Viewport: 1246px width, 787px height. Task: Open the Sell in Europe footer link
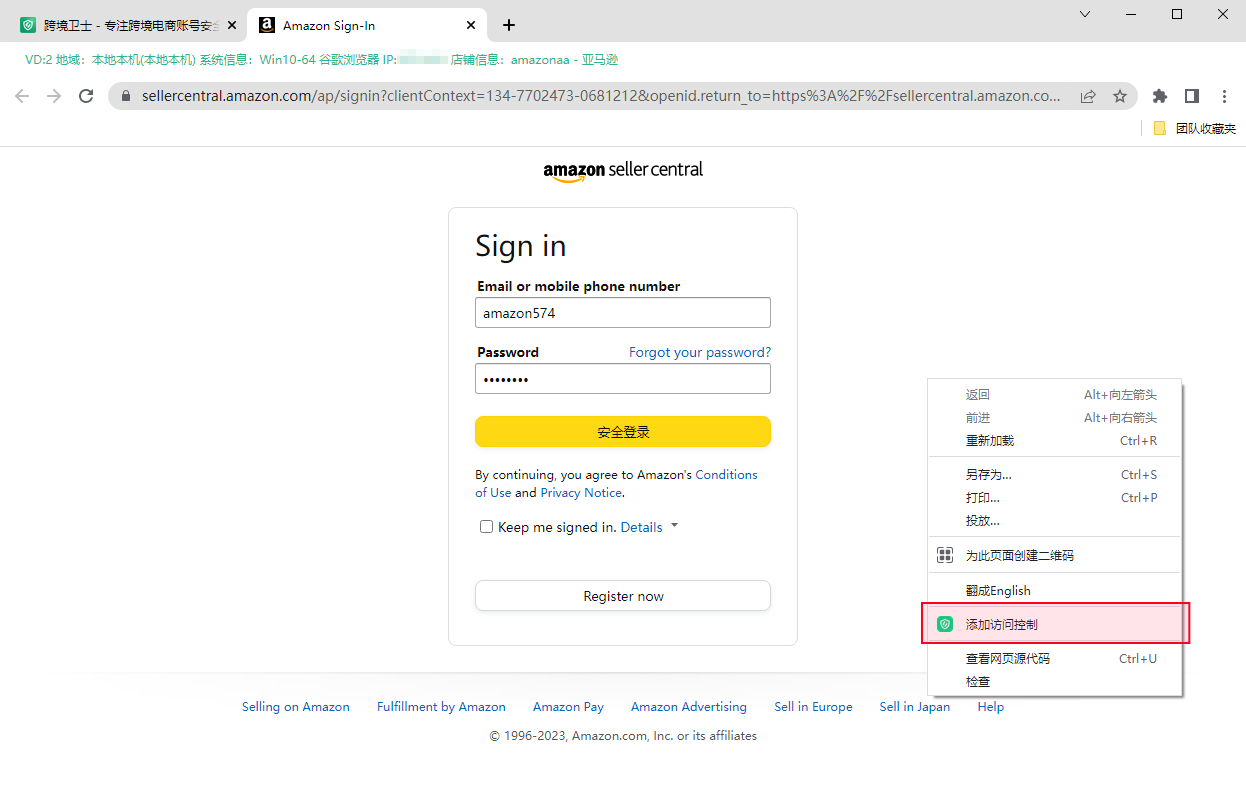point(813,707)
